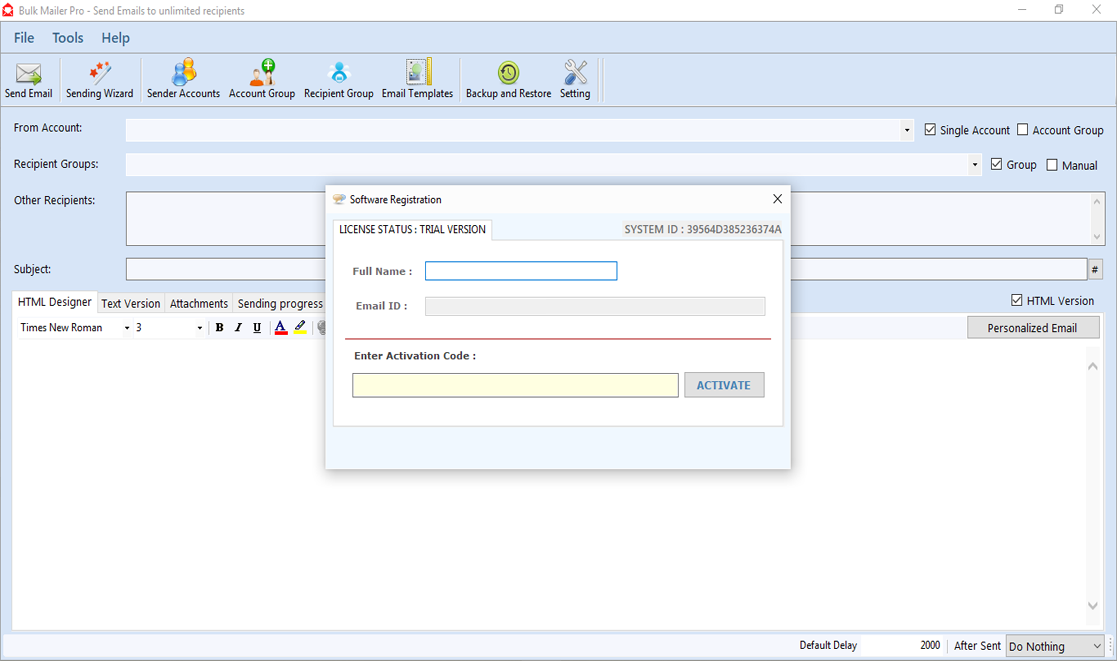Click the HTML editor scroll up arrow

coord(1093,366)
